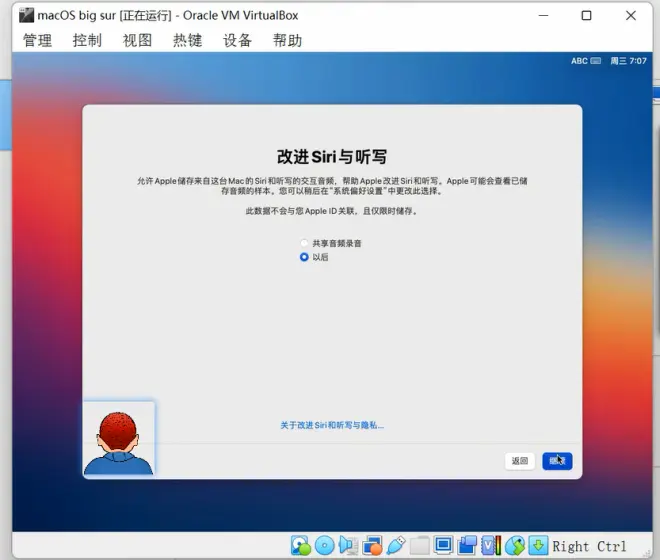Click the USB devices status icon
The width and height of the screenshot is (660, 560).
coord(396,546)
